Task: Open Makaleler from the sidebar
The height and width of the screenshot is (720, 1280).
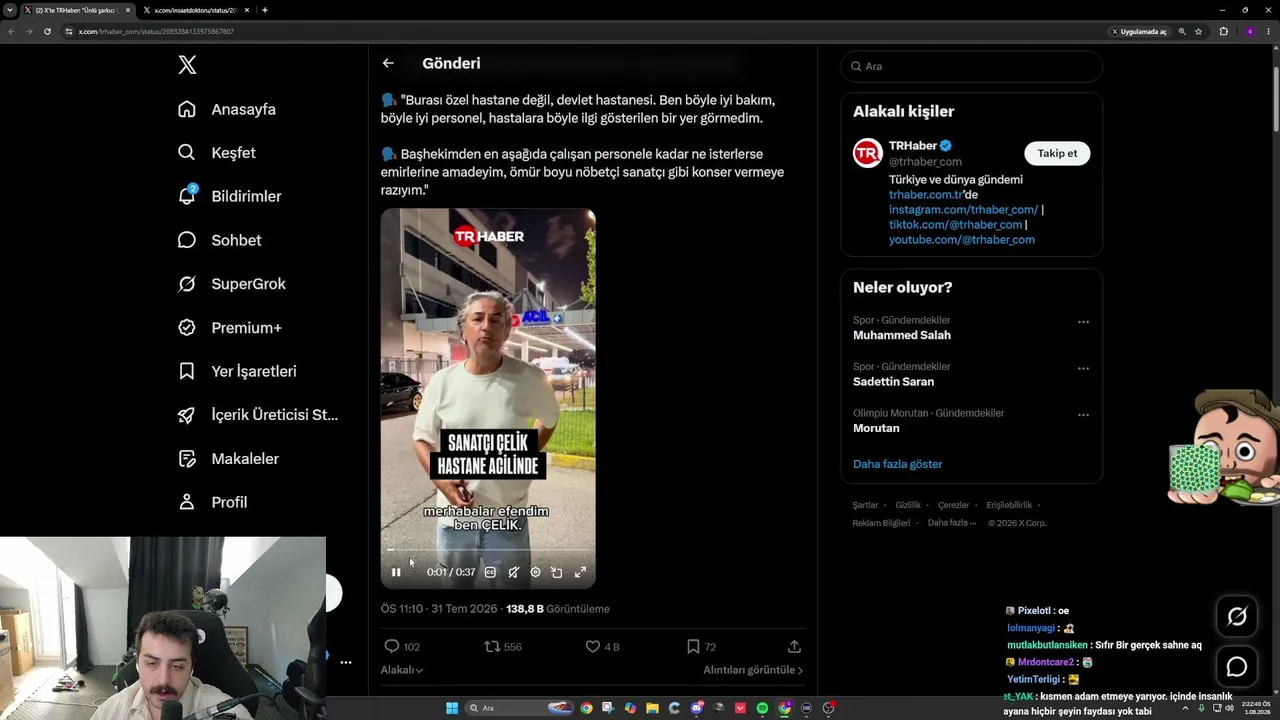Action: pyautogui.click(x=228, y=458)
